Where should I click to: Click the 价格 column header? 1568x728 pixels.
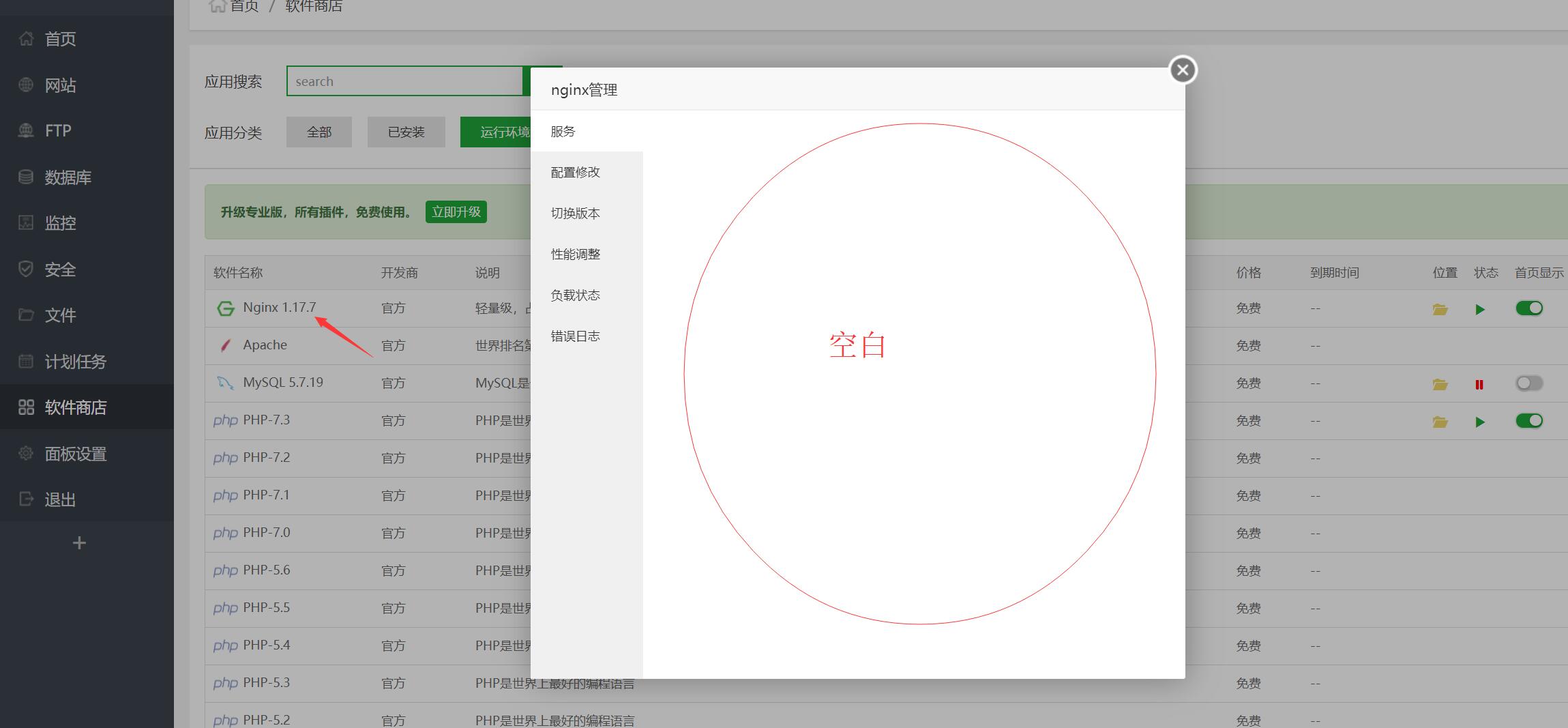click(1249, 273)
